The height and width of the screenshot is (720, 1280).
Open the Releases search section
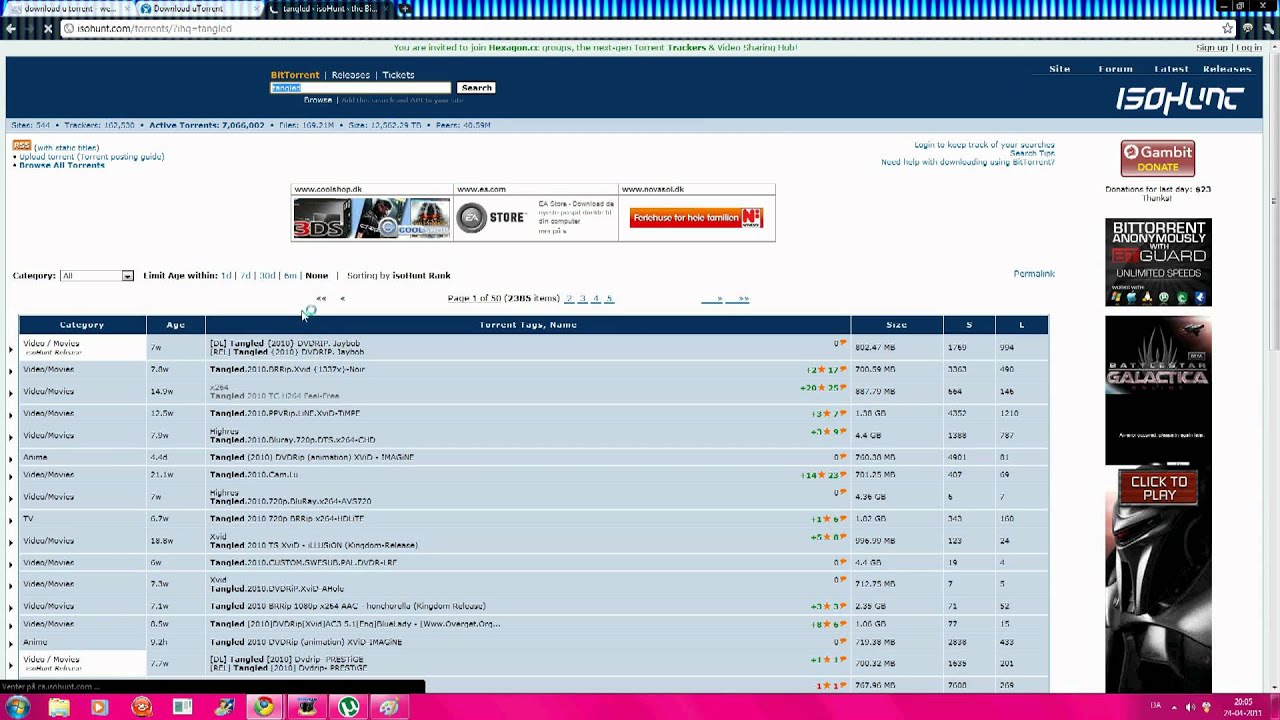coord(351,75)
